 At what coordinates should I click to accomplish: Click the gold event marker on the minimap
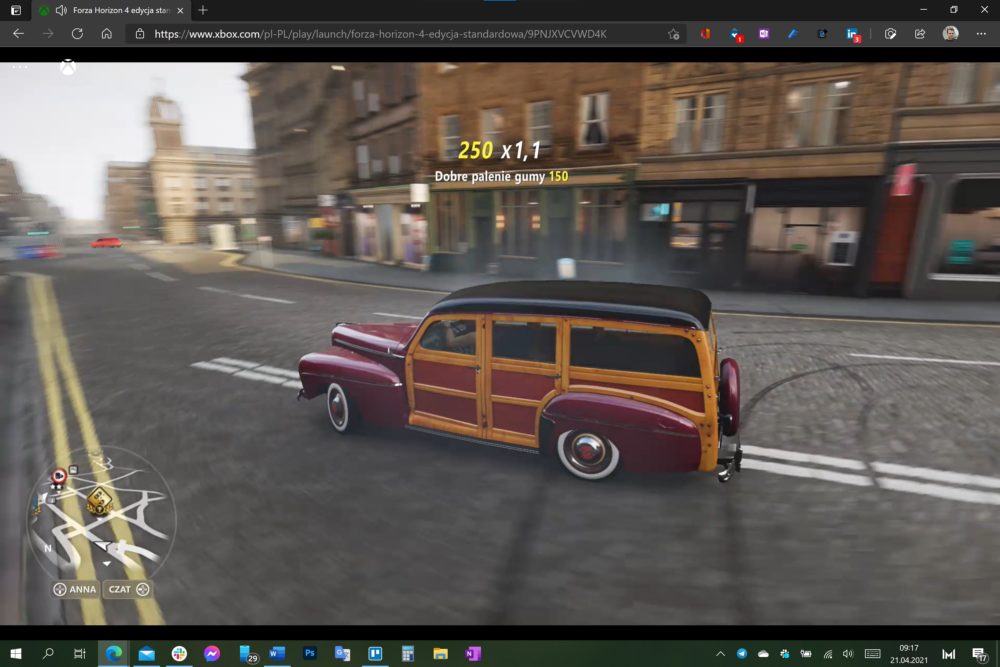[x=99, y=501]
